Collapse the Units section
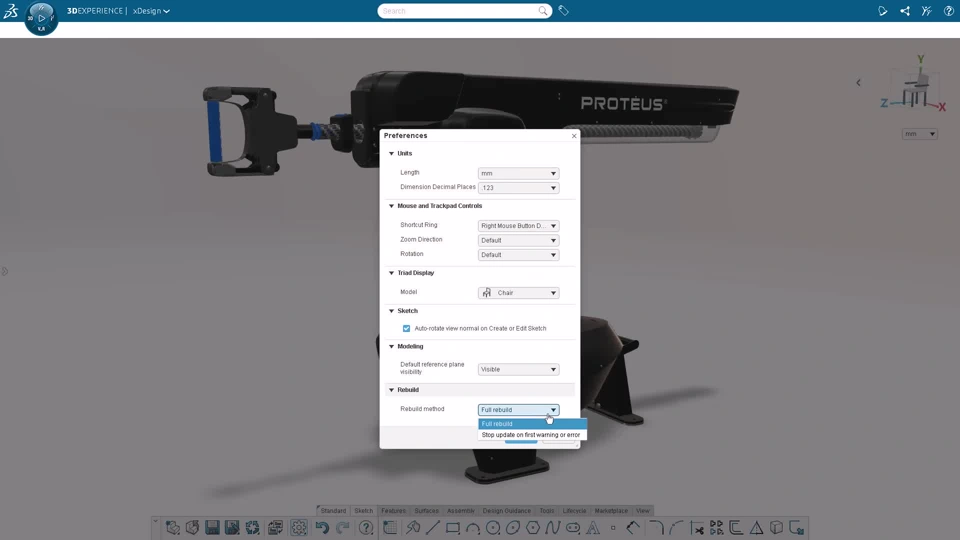Screen dimensions: 960x540 (x=392, y=153)
